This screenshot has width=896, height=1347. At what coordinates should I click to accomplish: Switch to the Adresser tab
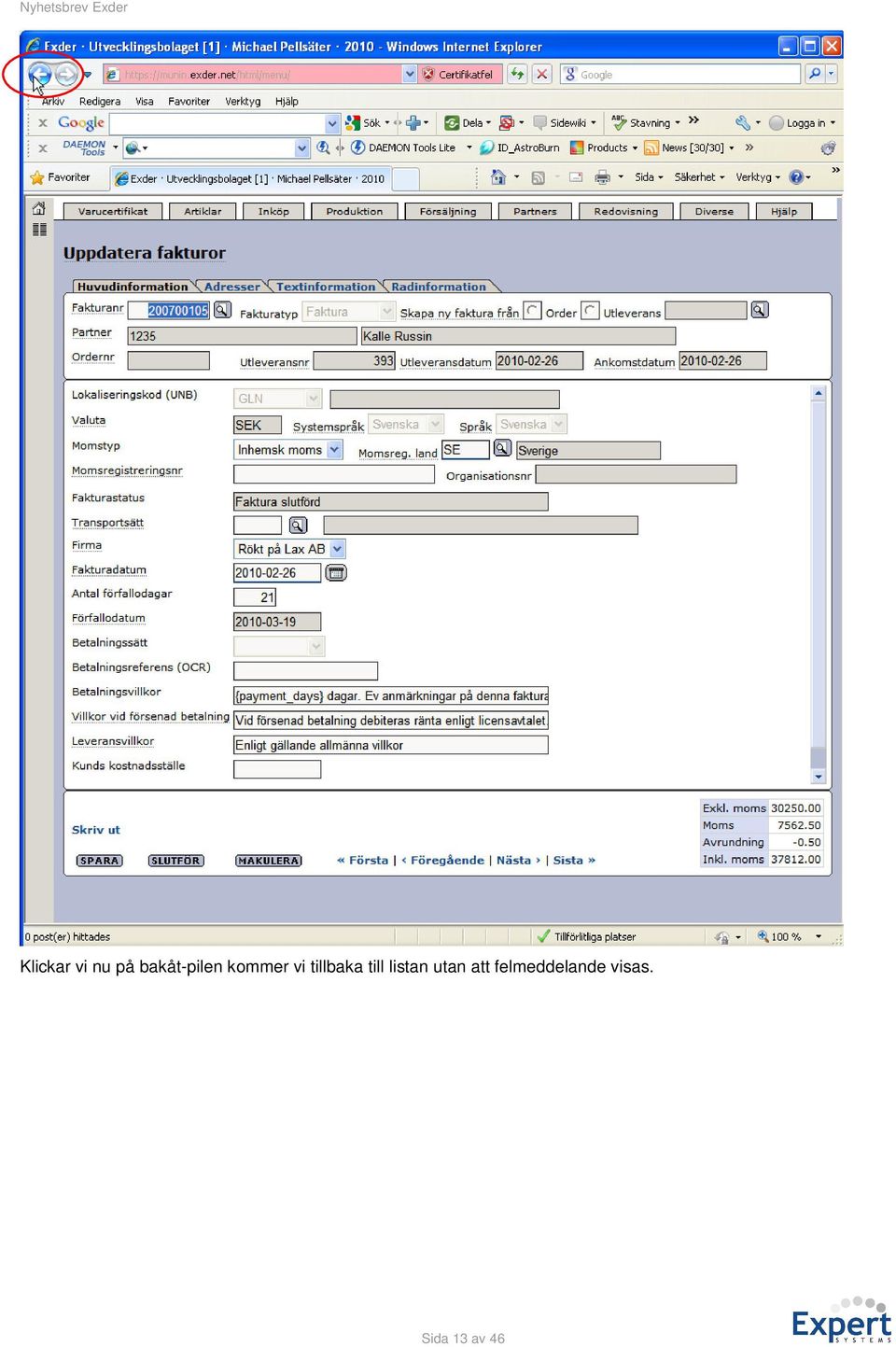point(231,287)
